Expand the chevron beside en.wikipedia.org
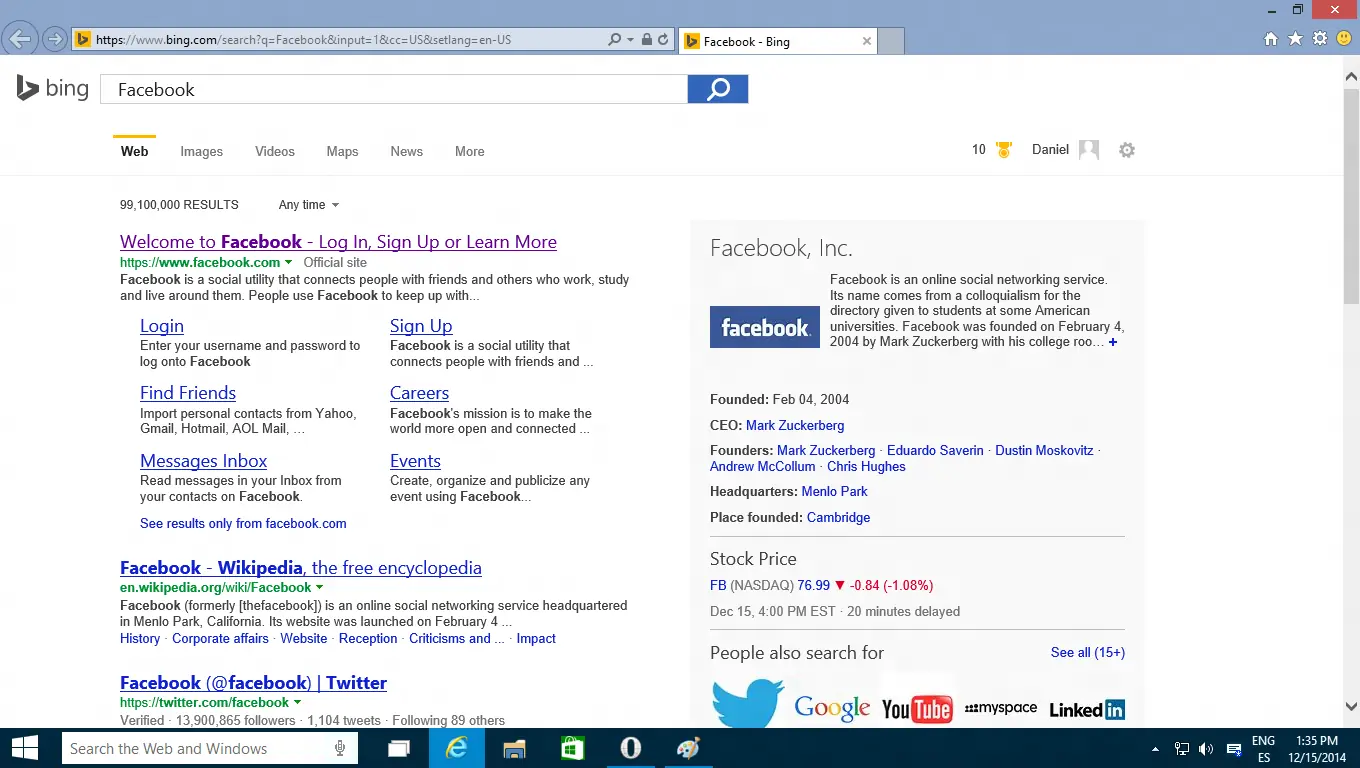Image resolution: width=1360 pixels, height=768 pixels. [x=319, y=587]
